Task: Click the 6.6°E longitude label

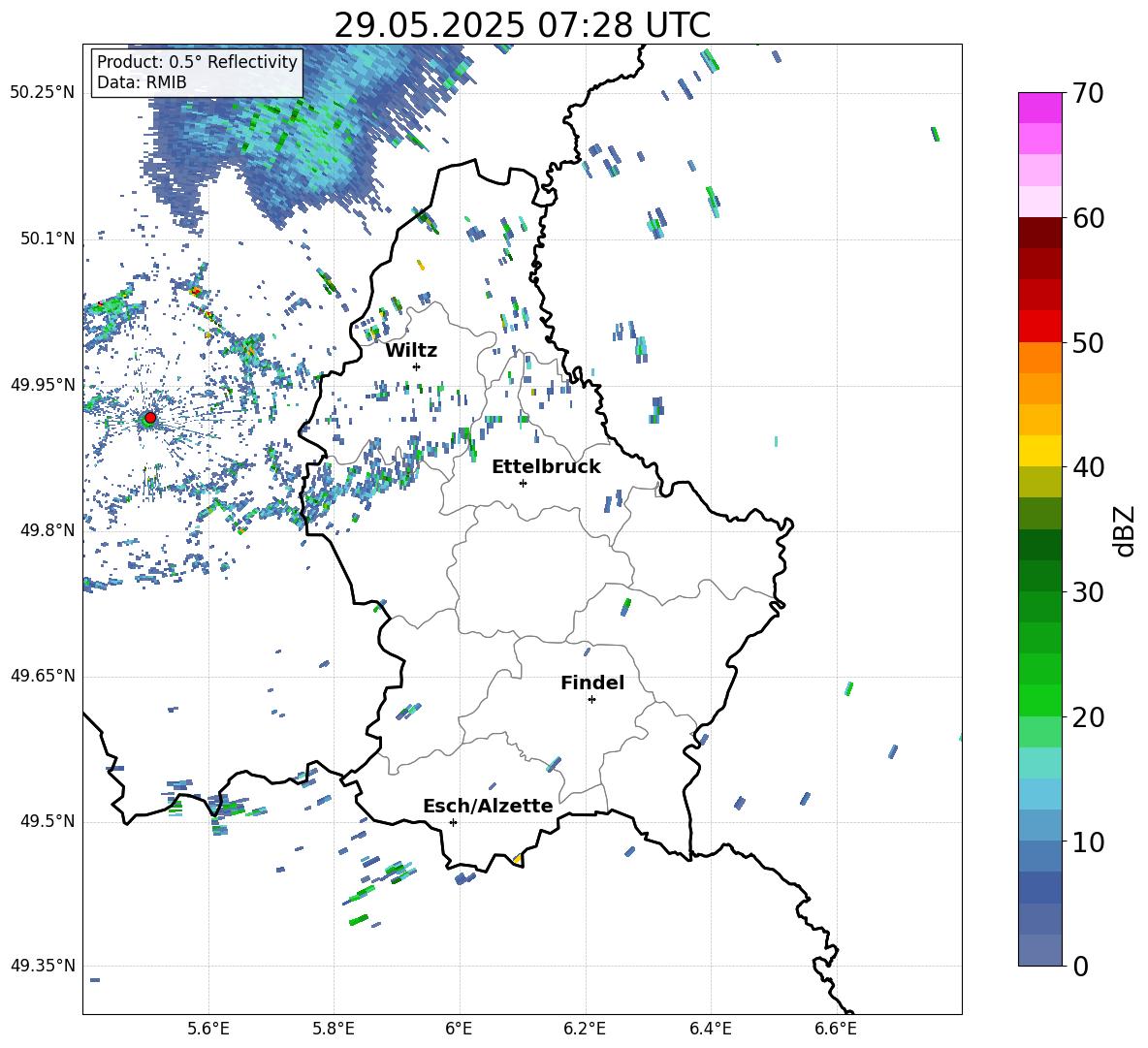Action: [836, 1029]
